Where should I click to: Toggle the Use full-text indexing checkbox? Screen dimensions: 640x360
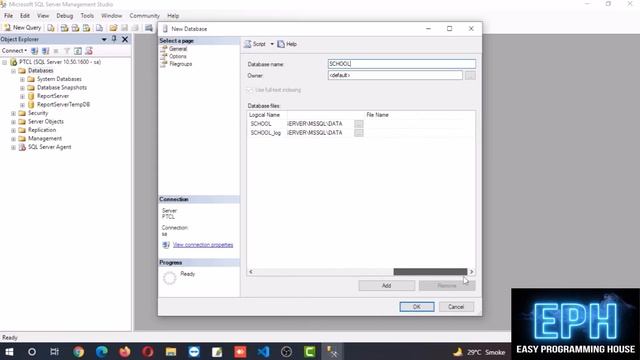pos(250,90)
